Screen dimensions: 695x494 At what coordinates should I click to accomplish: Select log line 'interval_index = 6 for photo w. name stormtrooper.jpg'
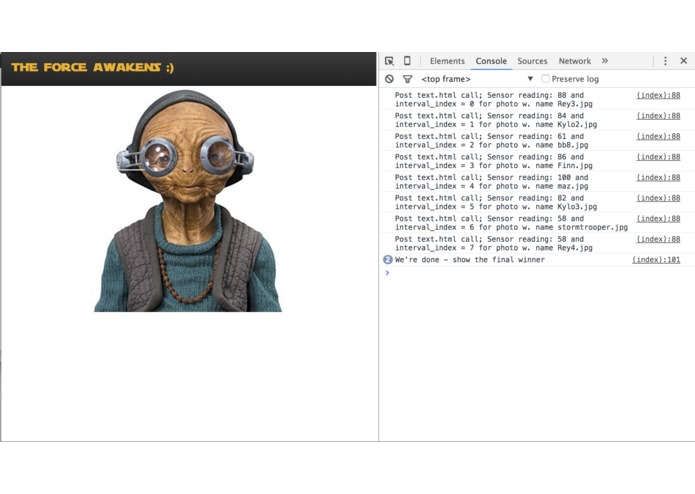[x=511, y=227]
